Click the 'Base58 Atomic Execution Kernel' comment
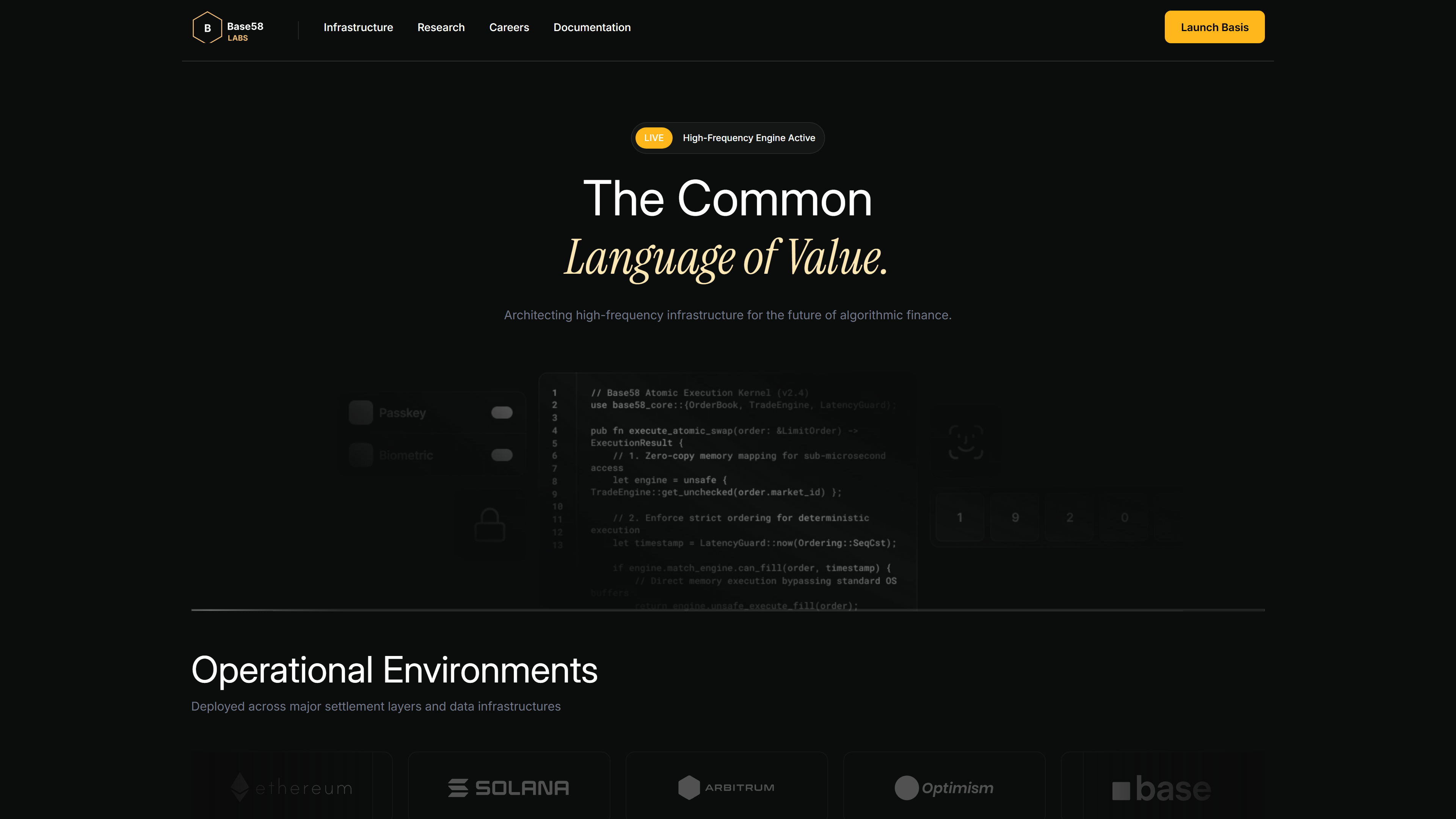 pos(700,392)
